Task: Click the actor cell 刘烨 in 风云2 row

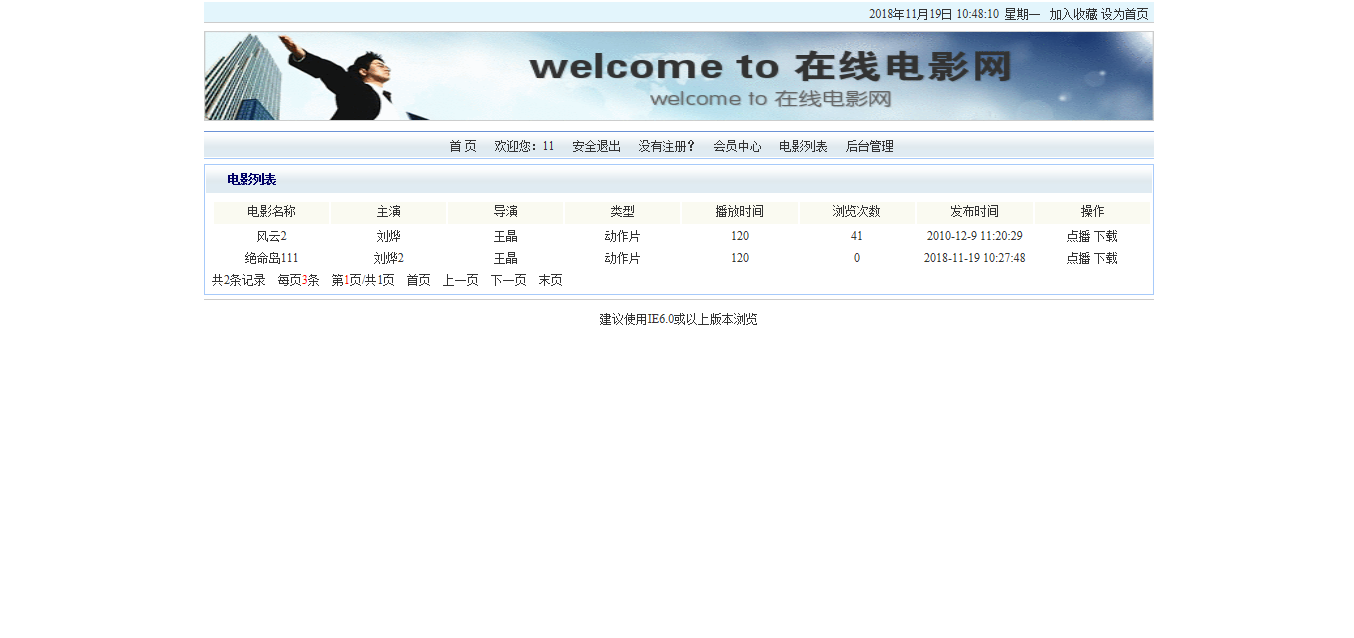Action: point(389,236)
